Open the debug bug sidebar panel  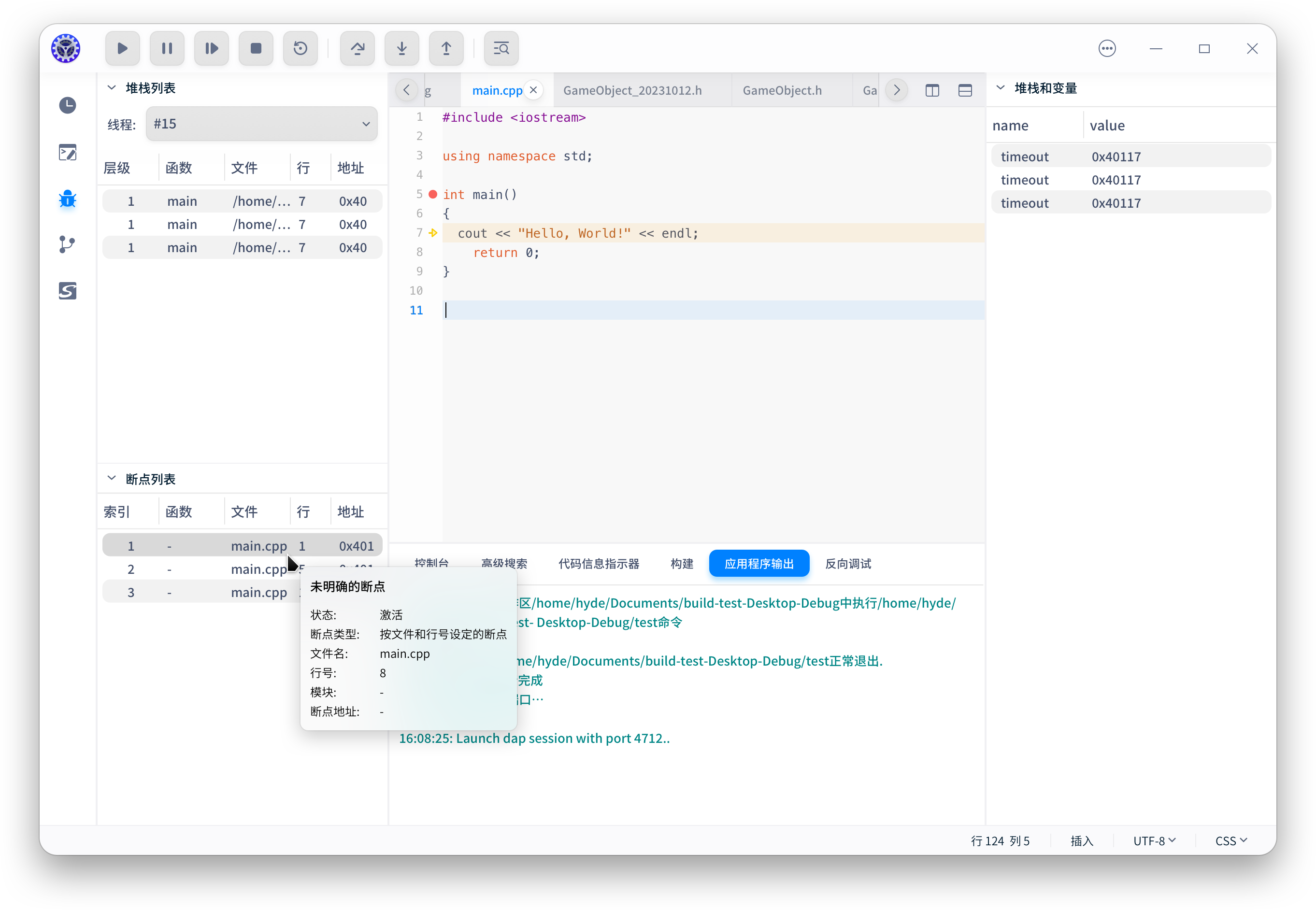[x=67, y=199]
